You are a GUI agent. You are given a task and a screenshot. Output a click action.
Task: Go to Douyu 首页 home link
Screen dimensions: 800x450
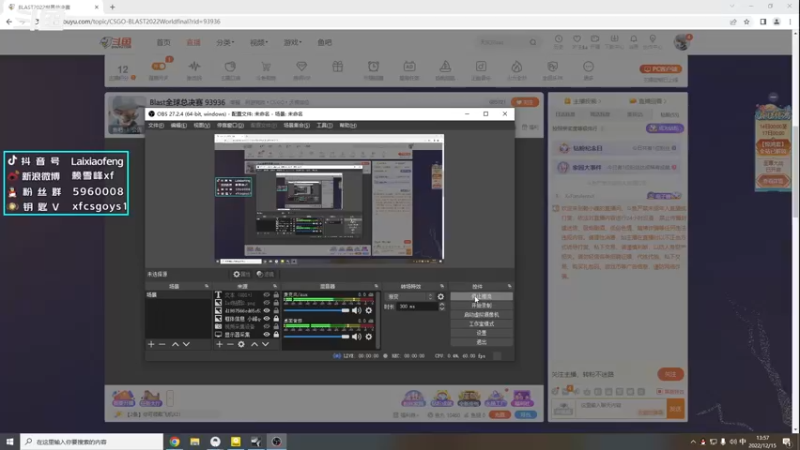(163, 42)
